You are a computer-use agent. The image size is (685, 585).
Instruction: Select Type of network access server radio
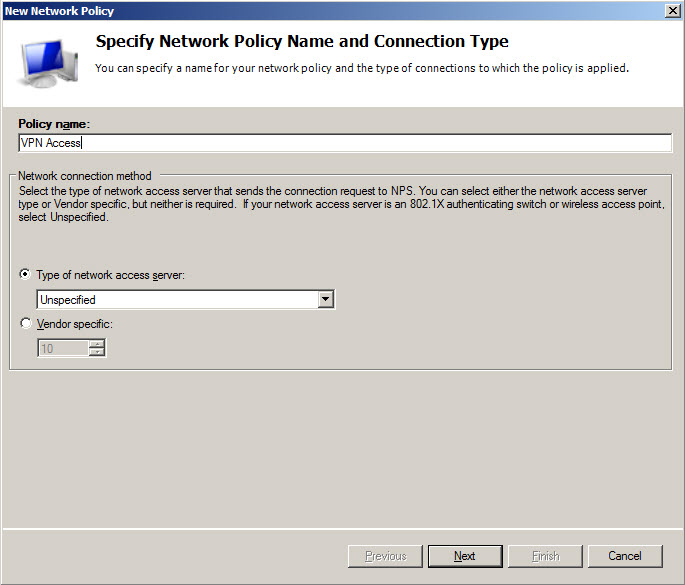[x=25, y=274]
